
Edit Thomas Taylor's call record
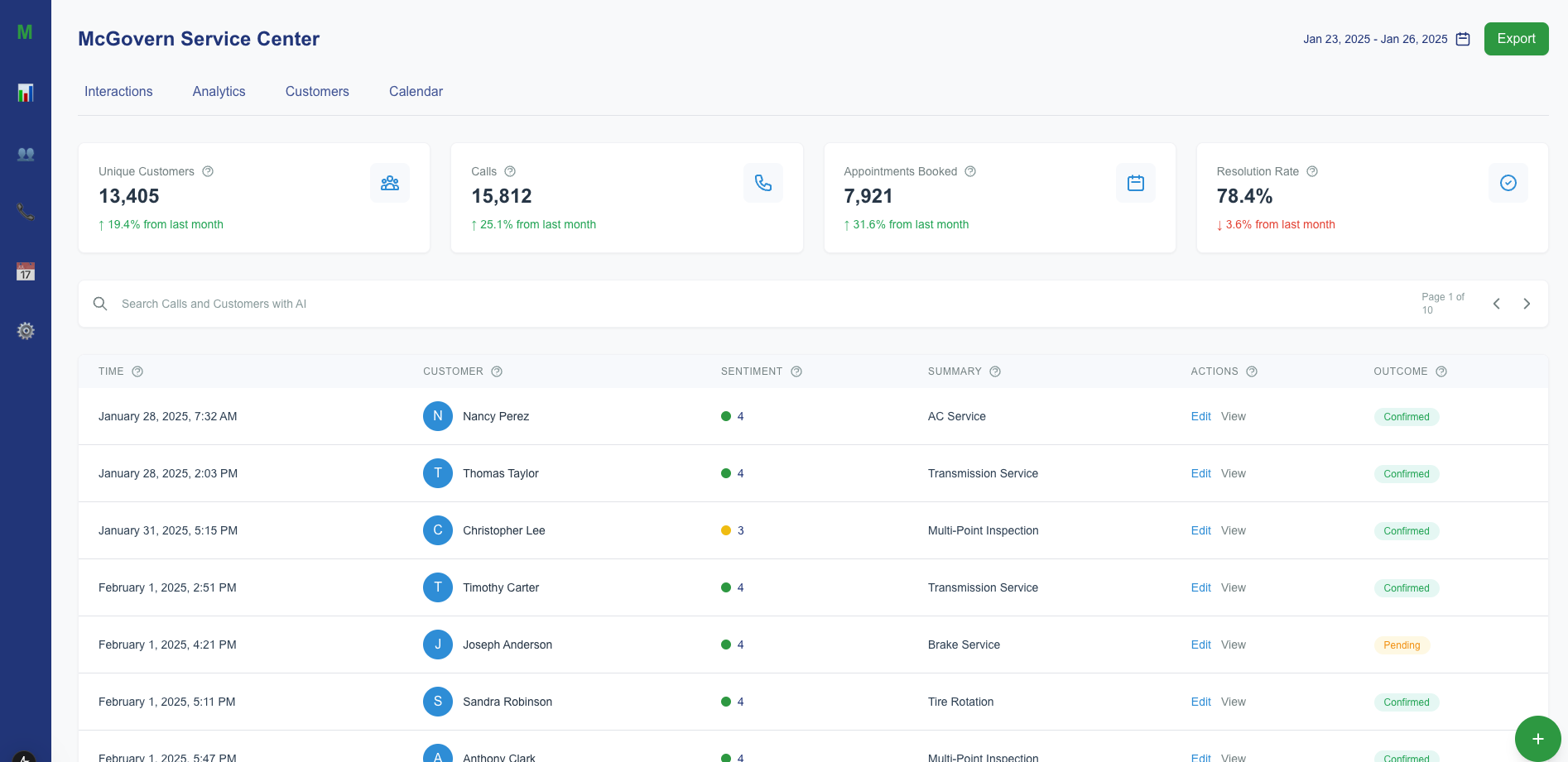coord(1200,473)
